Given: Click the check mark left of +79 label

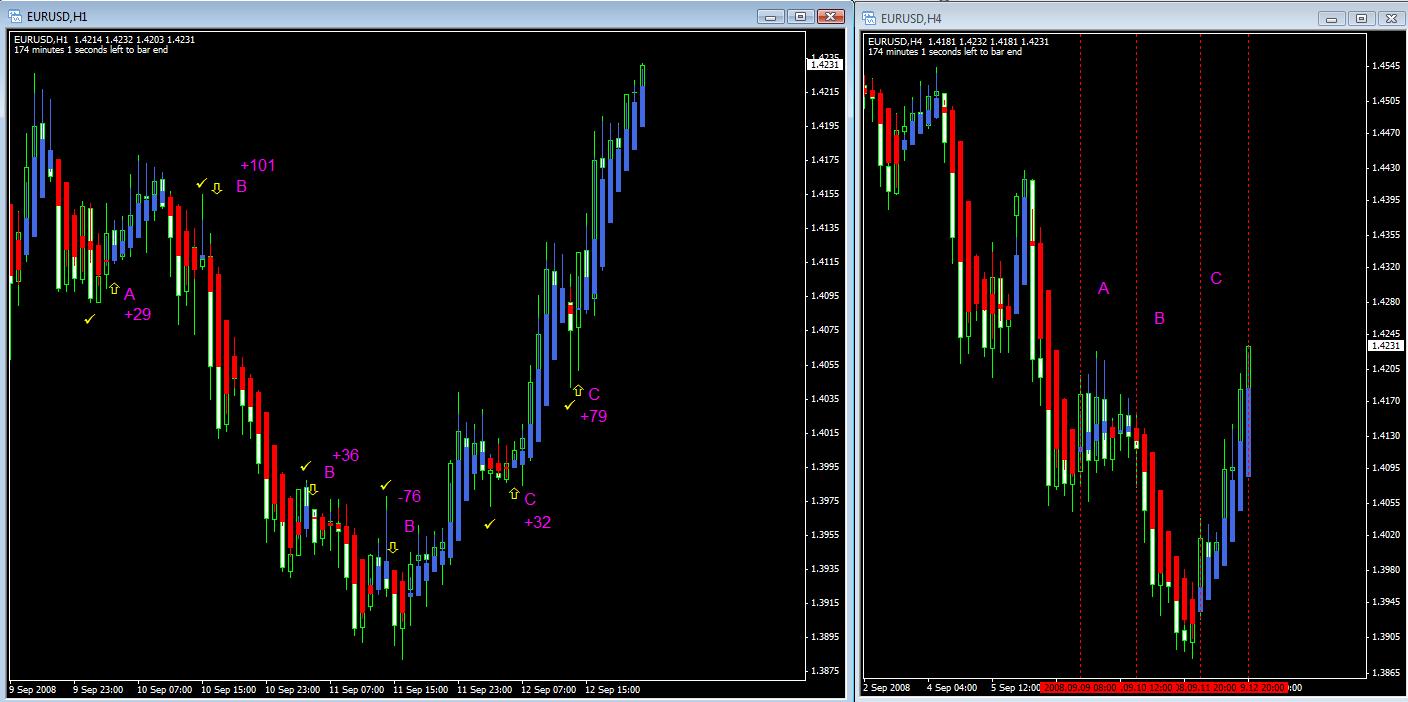Looking at the screenshot, I should pyautogui.click(x=569, y=405).
